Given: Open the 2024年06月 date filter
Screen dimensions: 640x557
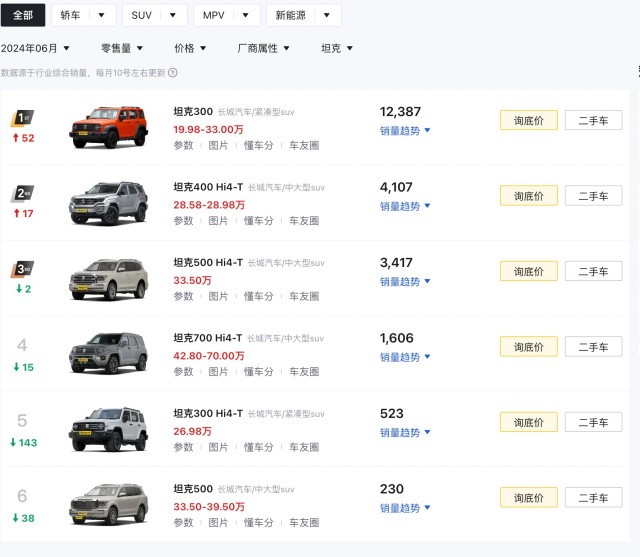Looking at the screenshot, I should [35, 48].
